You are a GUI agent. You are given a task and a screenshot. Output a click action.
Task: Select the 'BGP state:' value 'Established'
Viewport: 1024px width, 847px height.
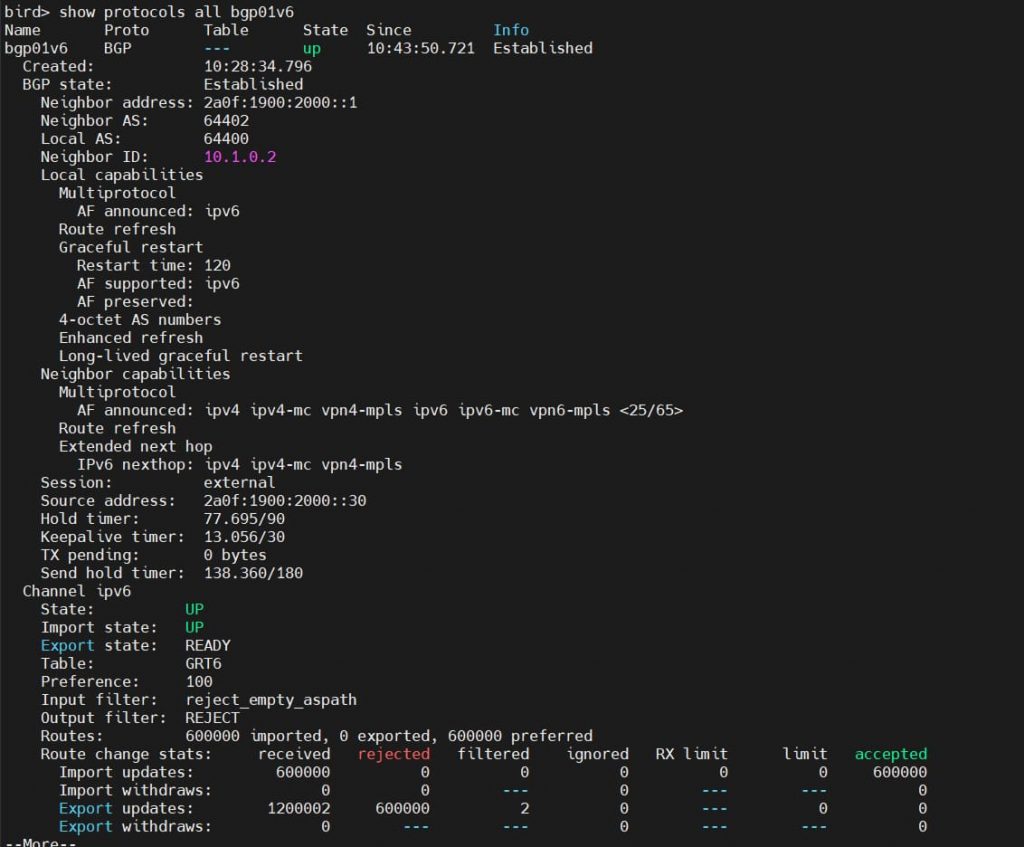[x=253, y=85]
